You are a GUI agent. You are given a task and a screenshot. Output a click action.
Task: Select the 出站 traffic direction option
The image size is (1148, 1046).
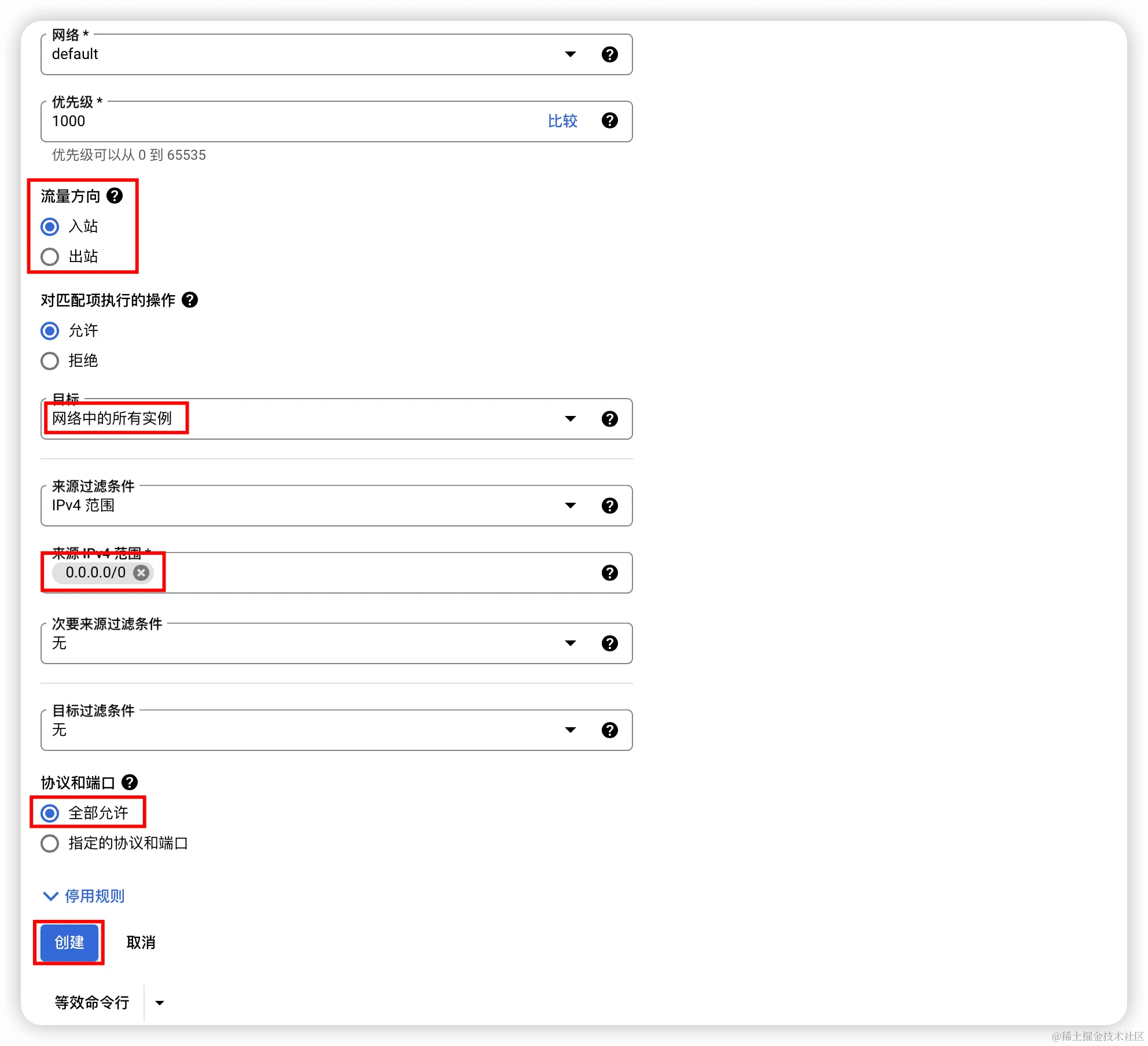pos(50,256)
